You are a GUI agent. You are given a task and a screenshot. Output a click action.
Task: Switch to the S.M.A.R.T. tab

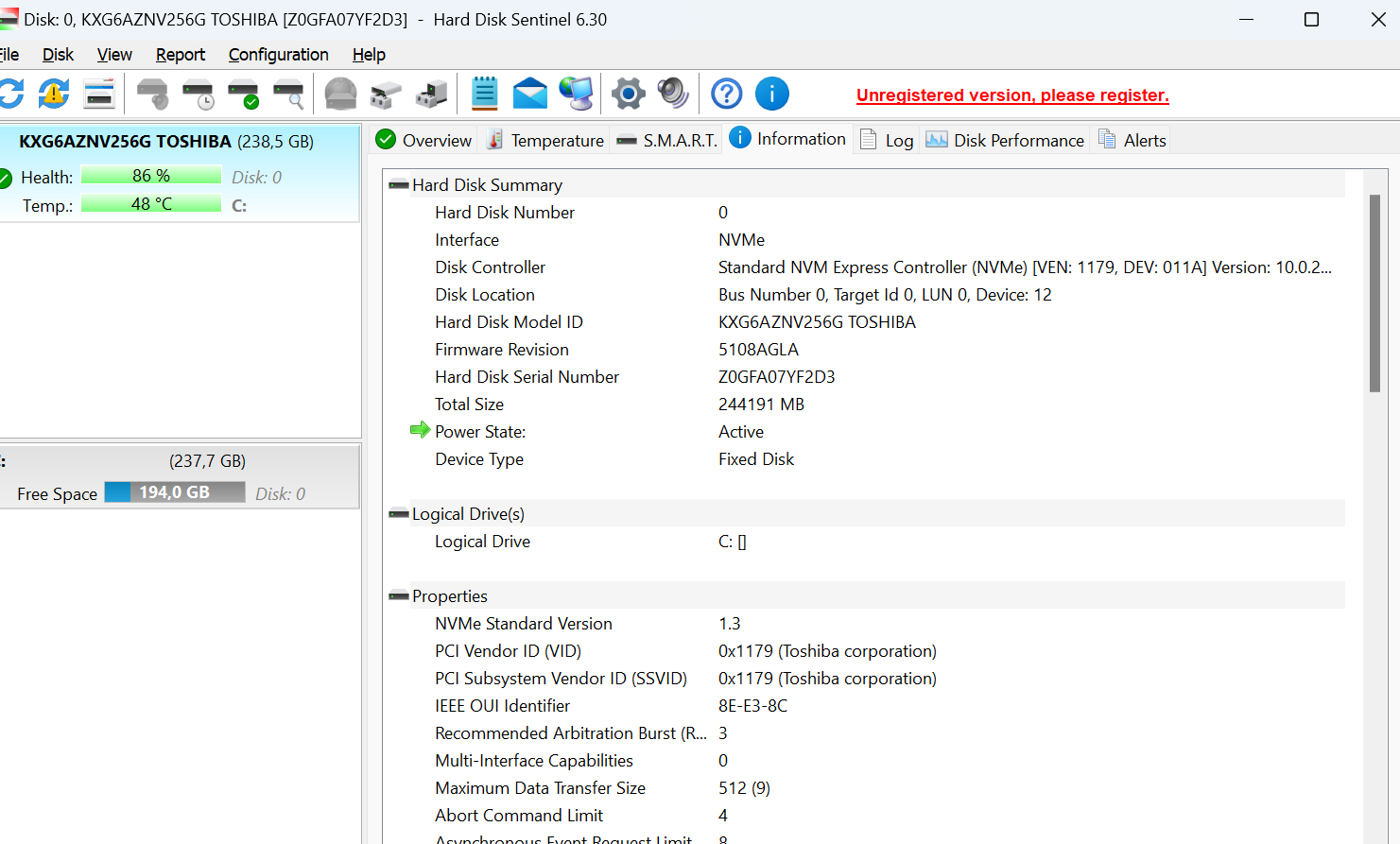(667, 141)
